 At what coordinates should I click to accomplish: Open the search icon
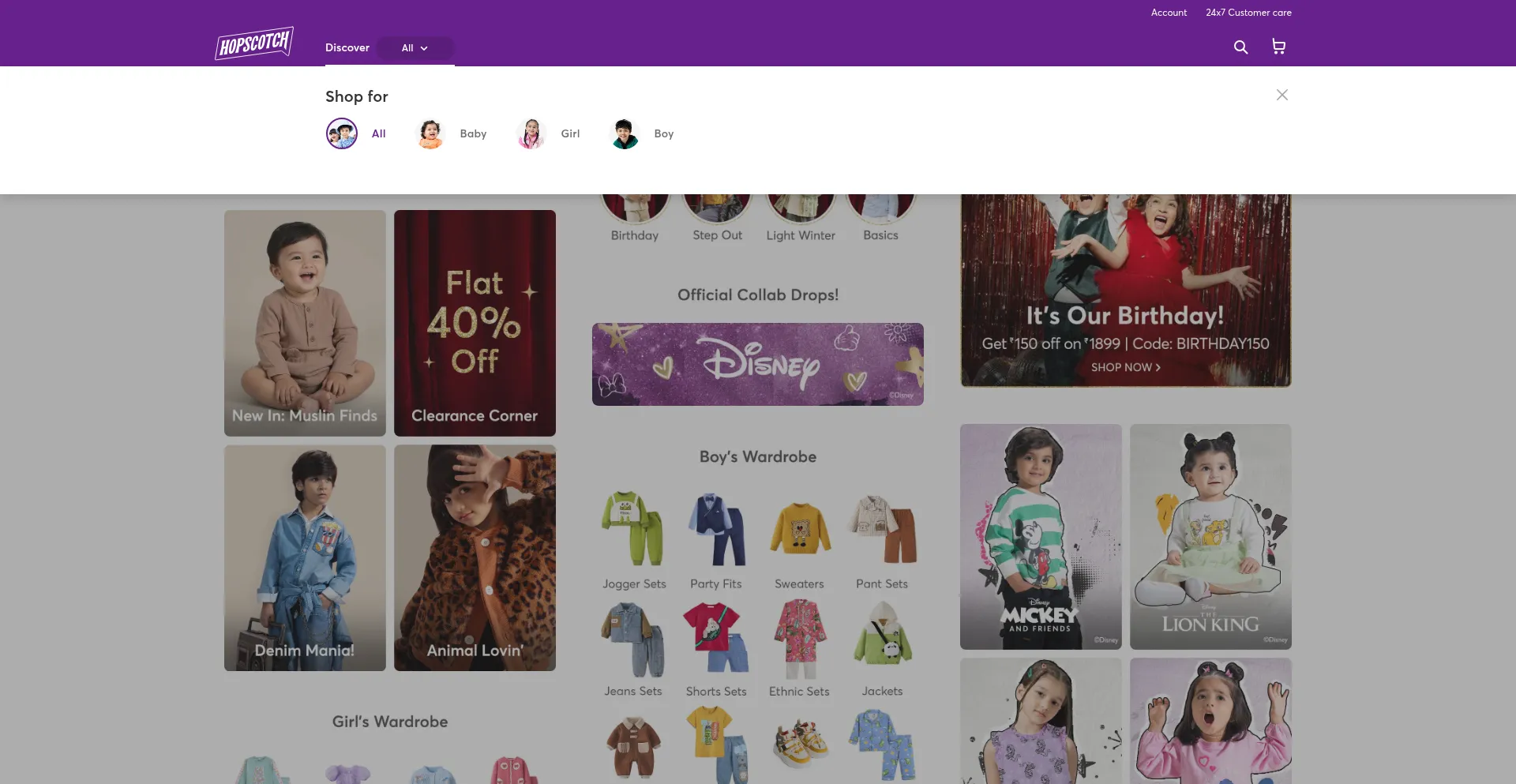[x=1240, y=47]
